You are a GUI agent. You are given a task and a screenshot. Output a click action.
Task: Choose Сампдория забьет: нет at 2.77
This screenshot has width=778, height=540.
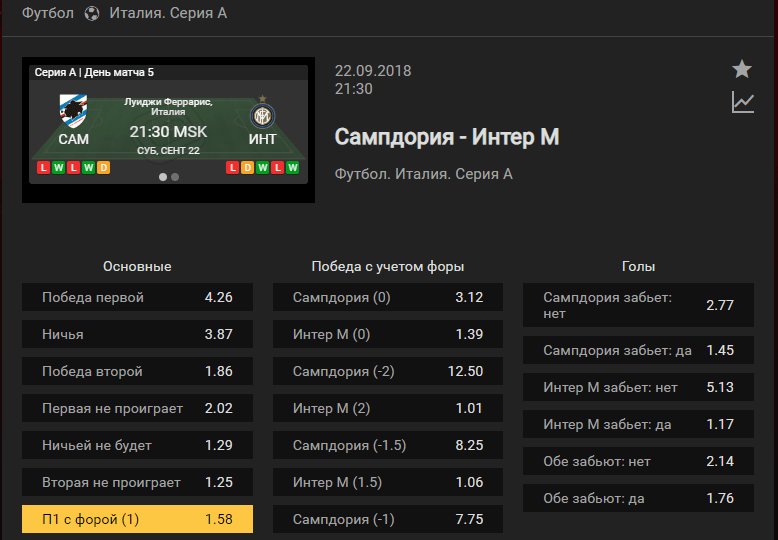[639, 305]
